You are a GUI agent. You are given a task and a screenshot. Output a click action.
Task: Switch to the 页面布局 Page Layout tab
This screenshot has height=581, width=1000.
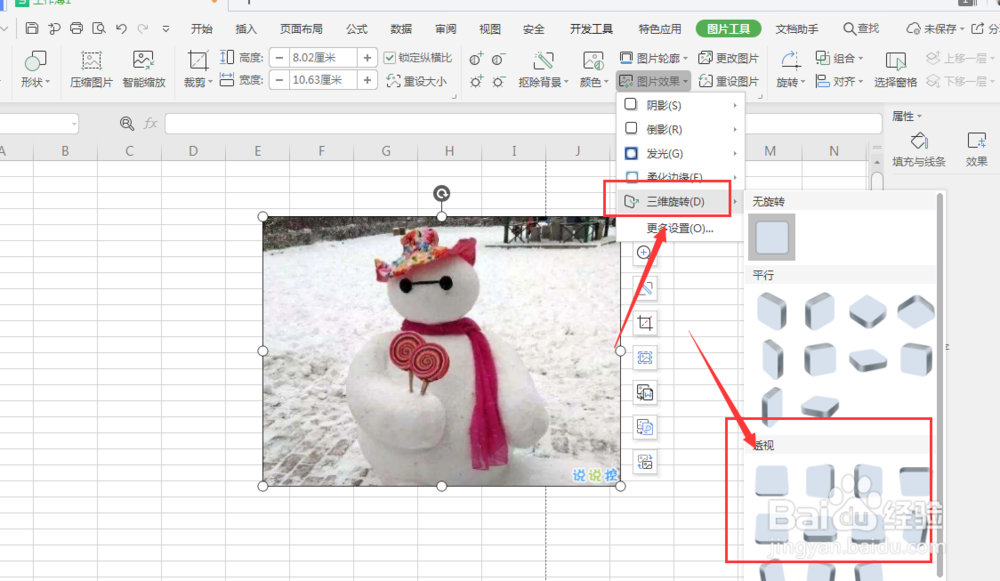tap(301, 29)
